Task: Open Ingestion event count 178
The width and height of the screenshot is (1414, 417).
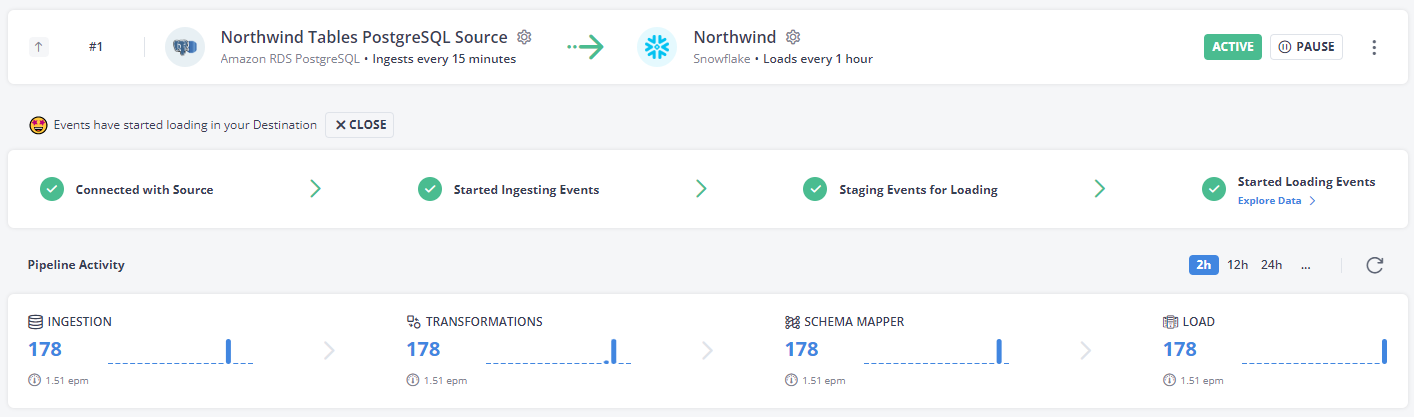Action: (x=45, y=349)
